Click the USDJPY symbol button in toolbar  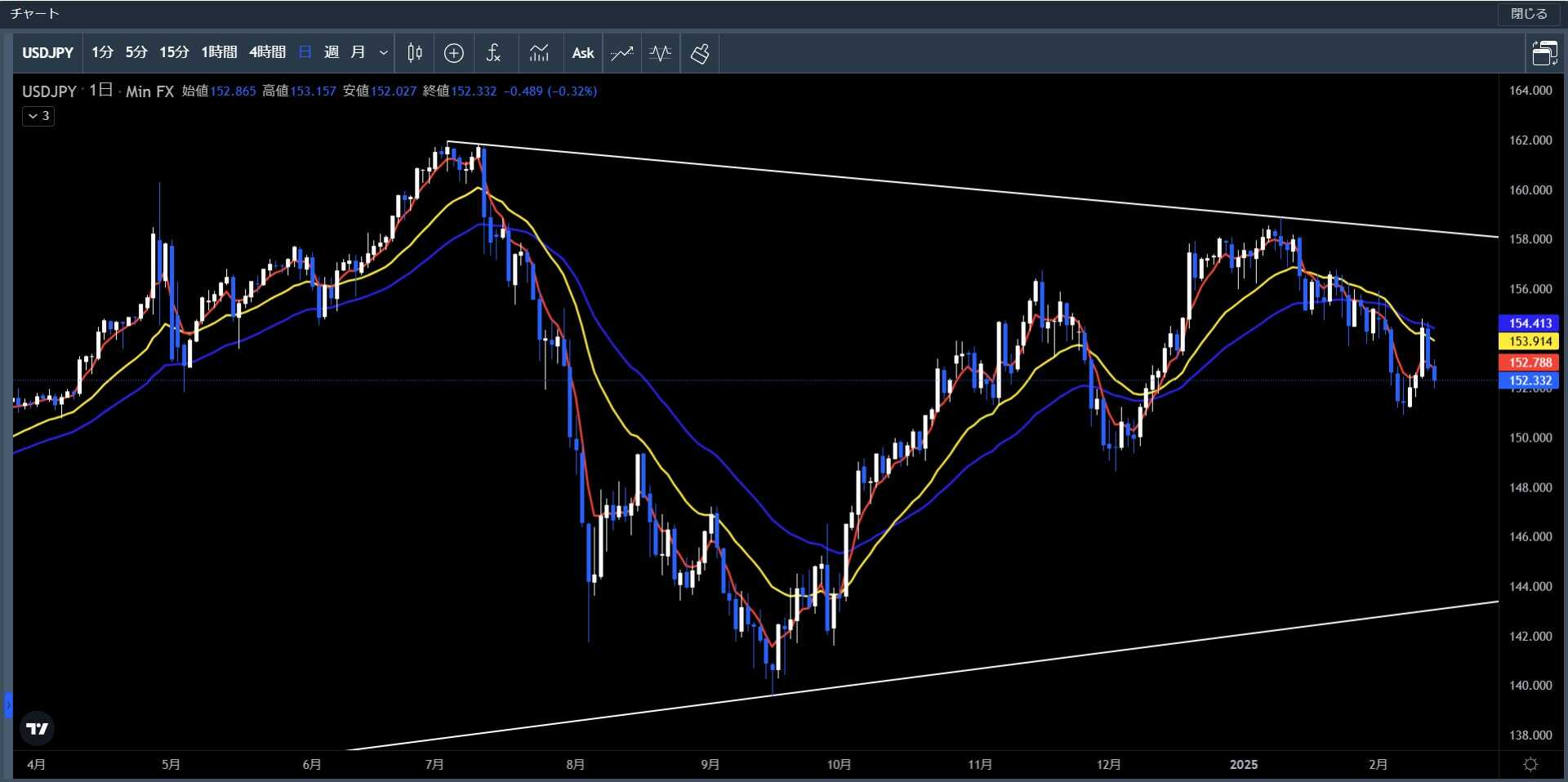(x=47, y=53)
